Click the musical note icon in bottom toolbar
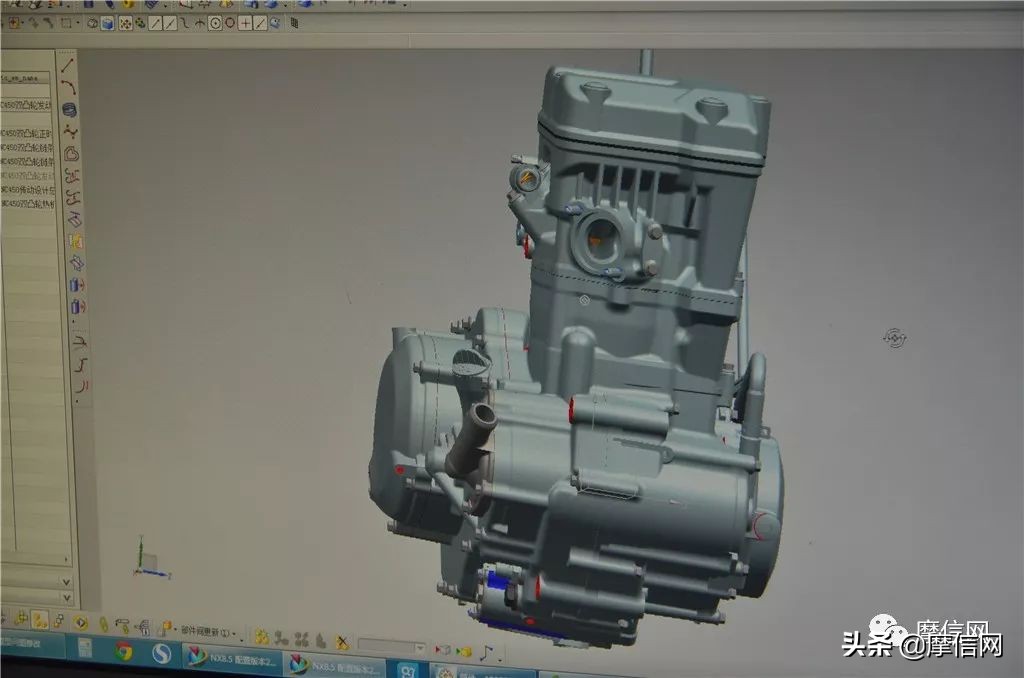The width and height of the screenshot is (1024, 678). click(x=487, y=652)
